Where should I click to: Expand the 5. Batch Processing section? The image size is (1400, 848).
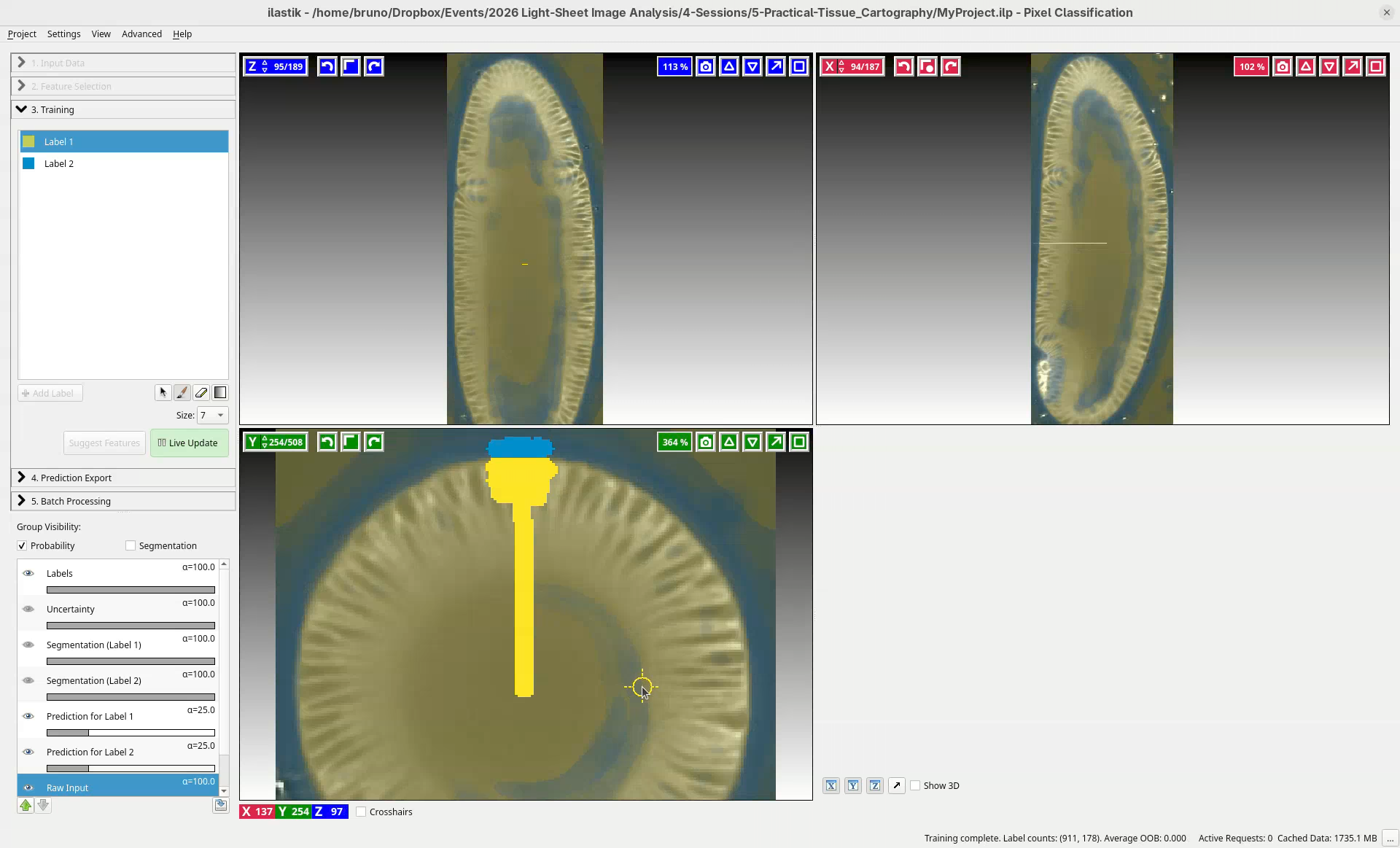click(71, 501)
